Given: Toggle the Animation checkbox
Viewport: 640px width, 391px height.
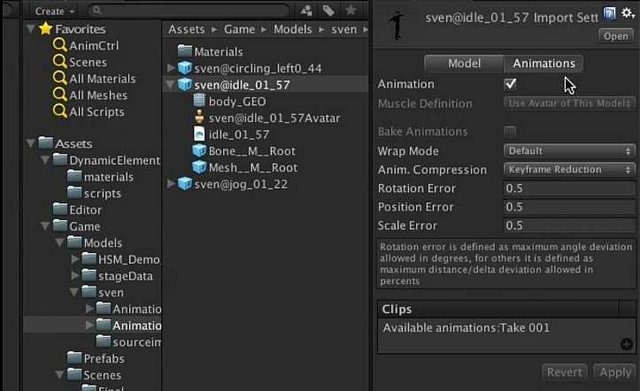Looking at the screenshot, I should (510, 84).
